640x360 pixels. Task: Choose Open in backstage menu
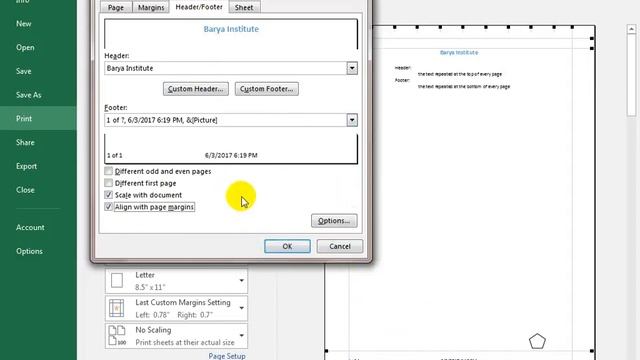25,47
